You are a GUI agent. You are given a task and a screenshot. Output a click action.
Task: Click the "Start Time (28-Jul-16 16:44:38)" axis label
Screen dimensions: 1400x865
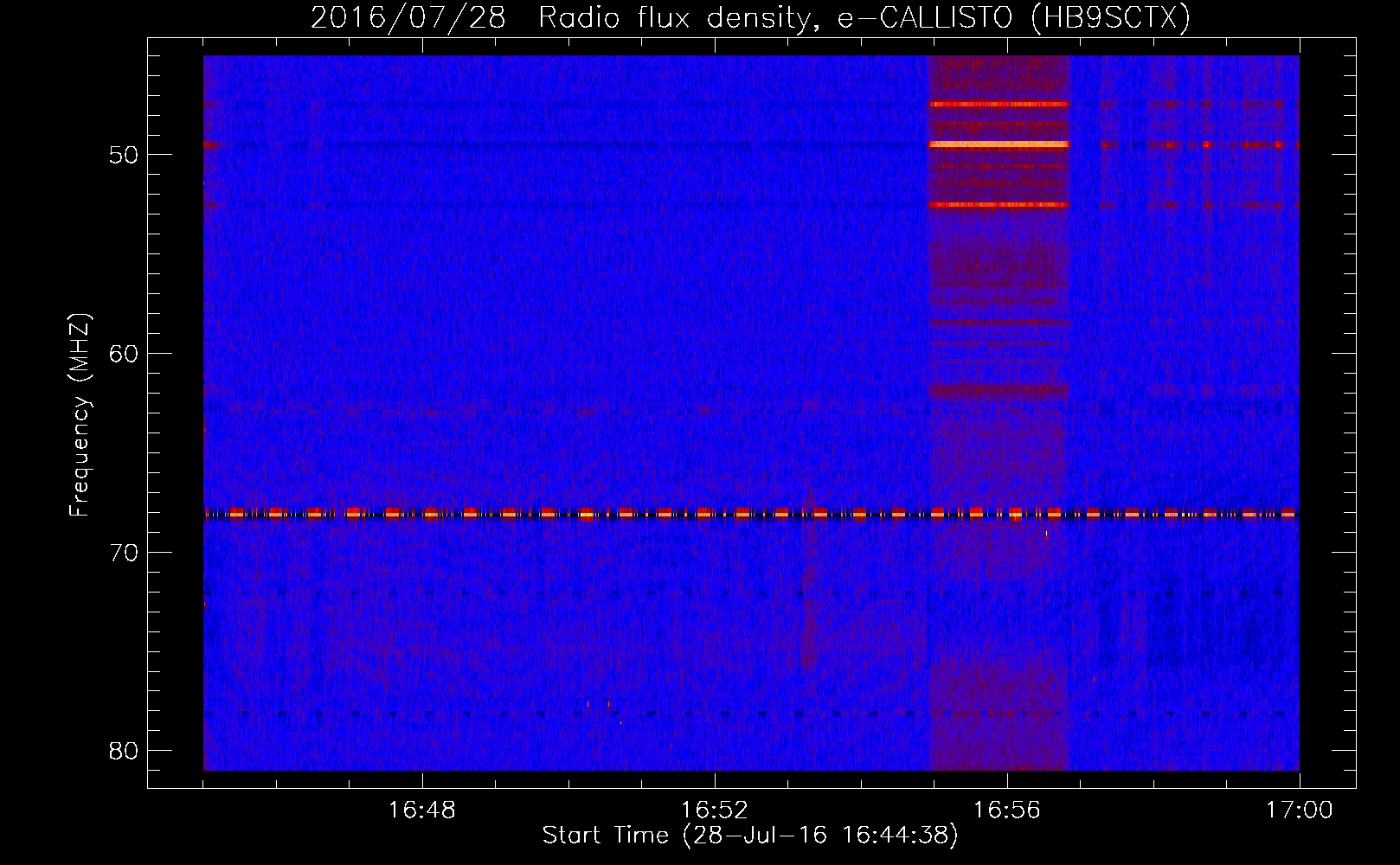(x=750, y=836)
